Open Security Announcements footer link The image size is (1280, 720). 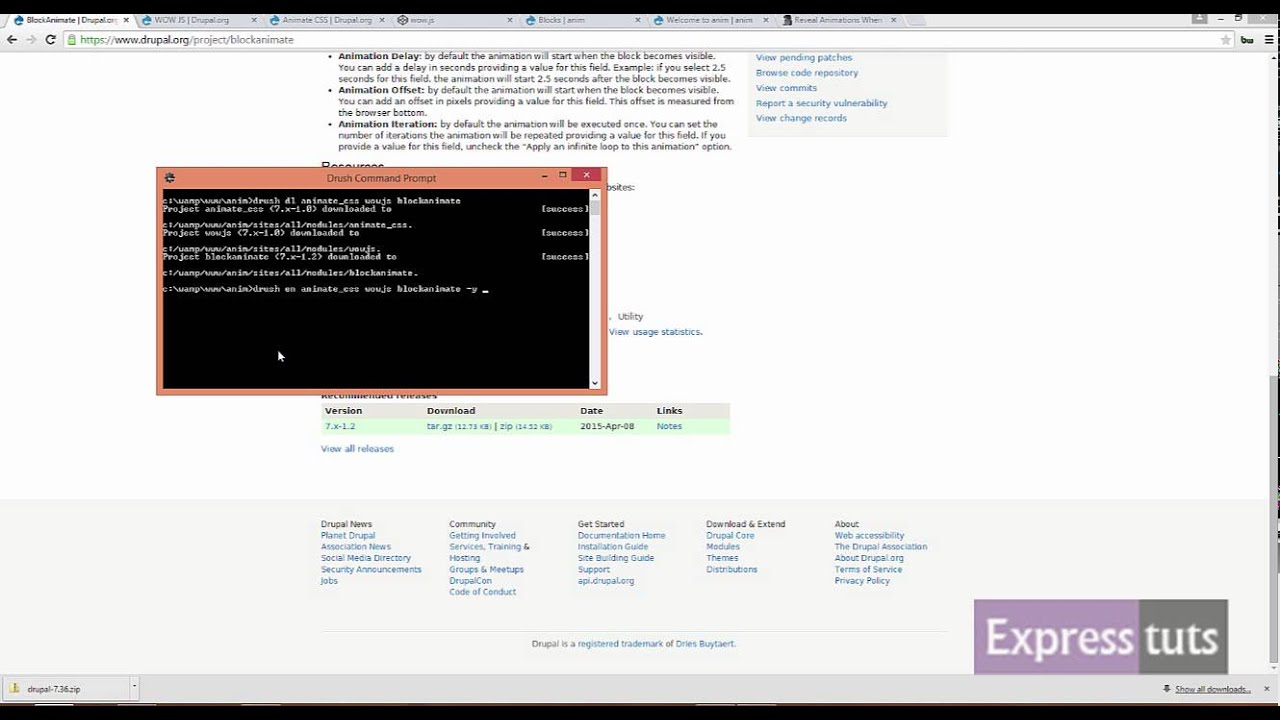coord(371,570)
